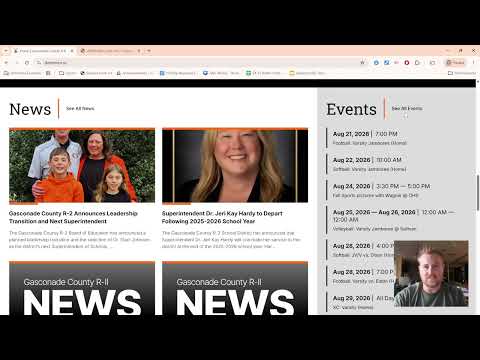Switch to the second browser tab
The height and width of the screenshot is (360, 480).
[110, 51]
